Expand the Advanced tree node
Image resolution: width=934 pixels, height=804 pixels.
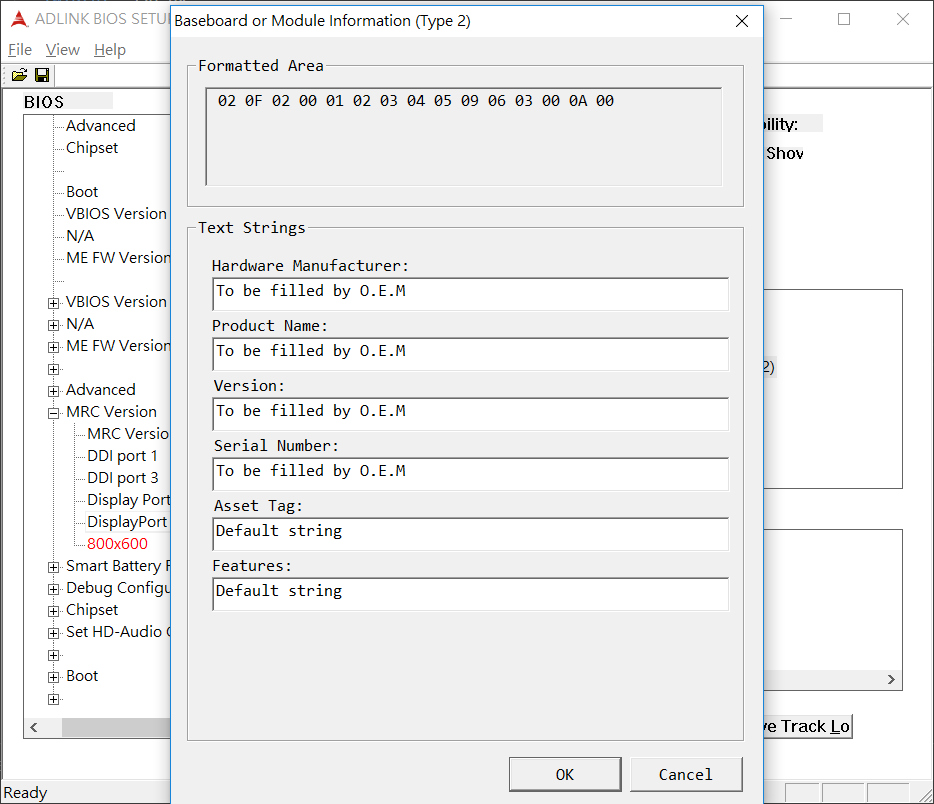(x=54, y=391)
